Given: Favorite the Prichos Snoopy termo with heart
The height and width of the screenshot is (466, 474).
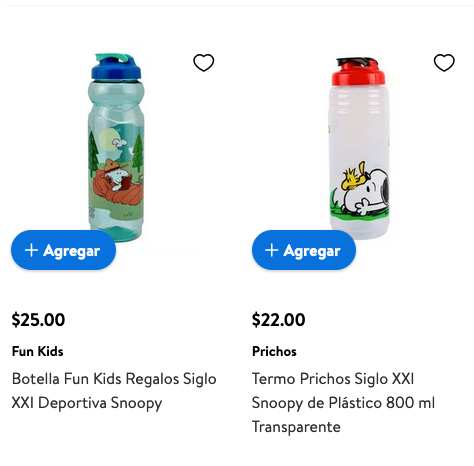Looking at the screenshot, I should 444,63.
